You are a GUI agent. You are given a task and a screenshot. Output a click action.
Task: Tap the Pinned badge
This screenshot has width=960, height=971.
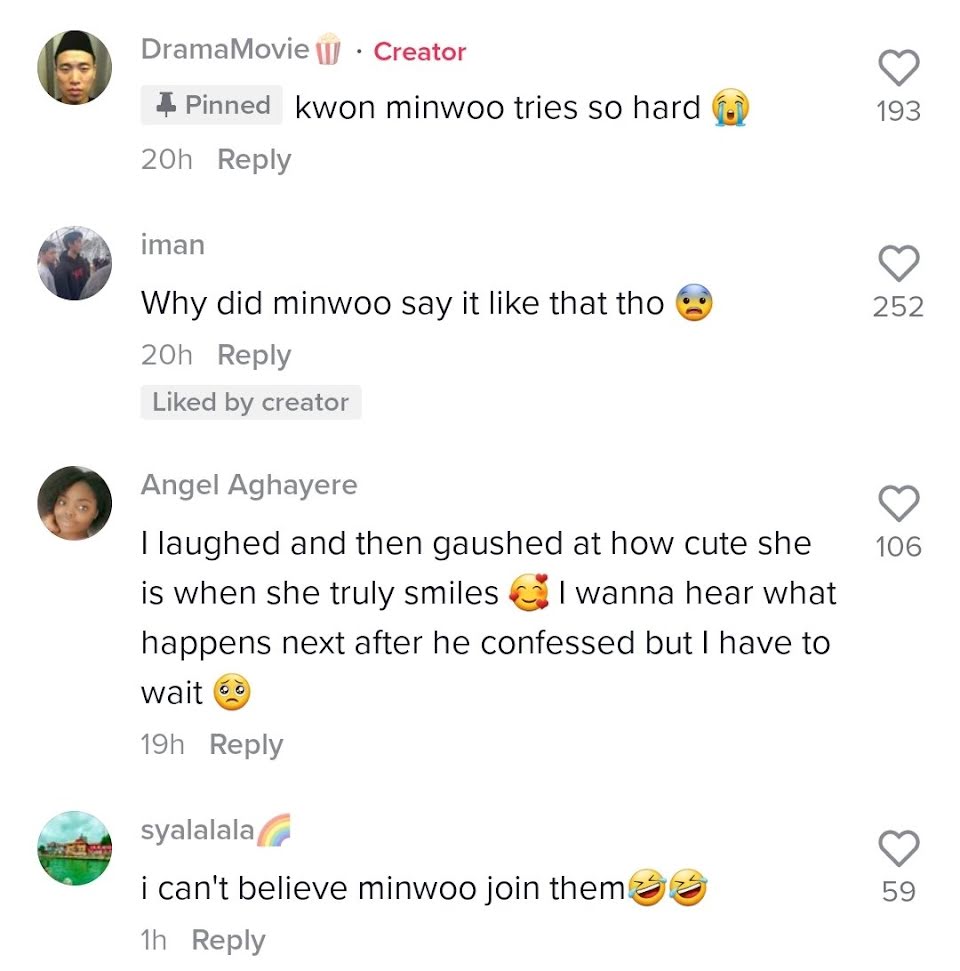click(212, 105)
